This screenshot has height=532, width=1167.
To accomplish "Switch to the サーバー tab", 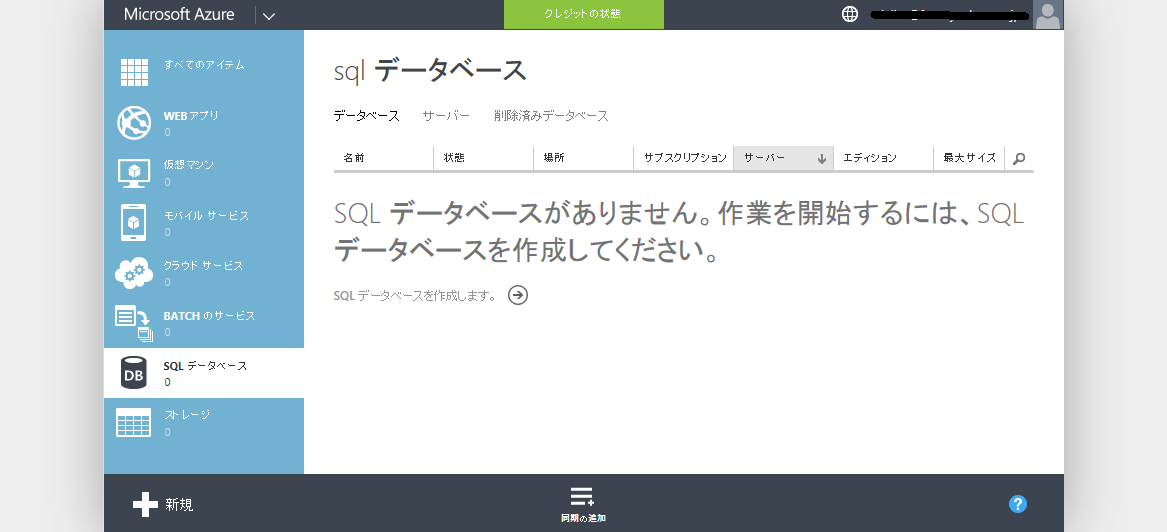I will (446, 116).
